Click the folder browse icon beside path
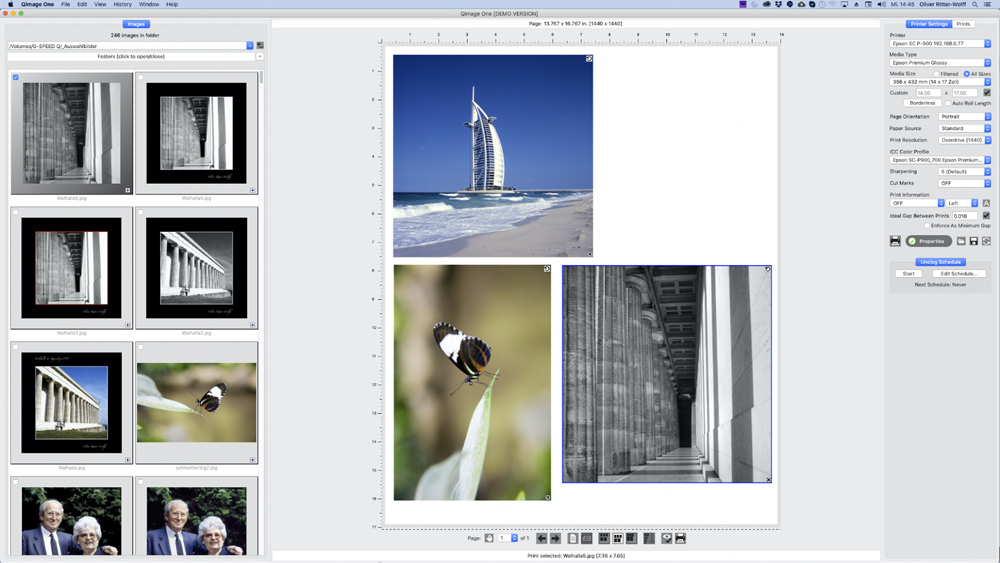Screen dimensions: 1000x563 tap(260, 46)
